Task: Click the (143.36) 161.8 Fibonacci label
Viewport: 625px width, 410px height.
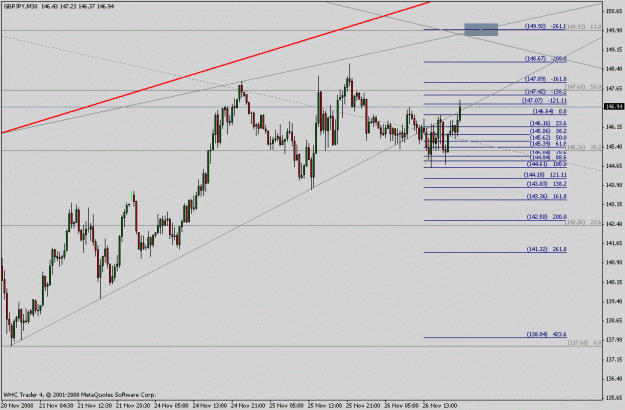Action: point(546,197)
